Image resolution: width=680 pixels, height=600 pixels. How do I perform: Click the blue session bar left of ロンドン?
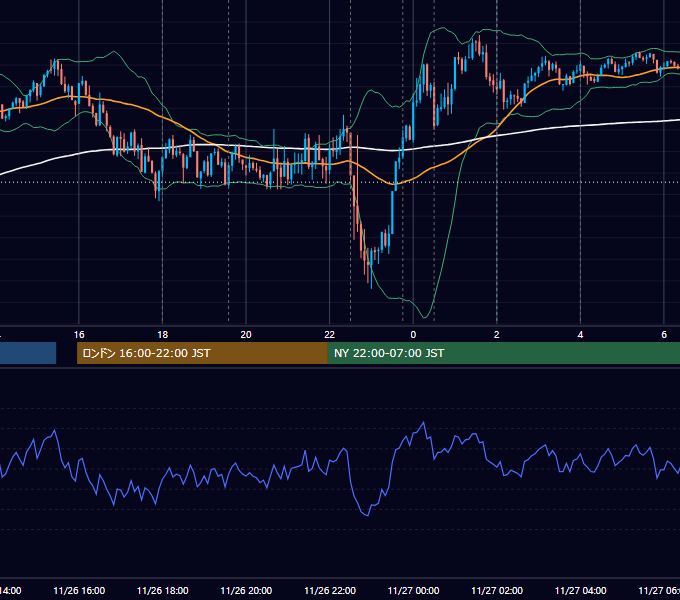click(x=28, y=353)
